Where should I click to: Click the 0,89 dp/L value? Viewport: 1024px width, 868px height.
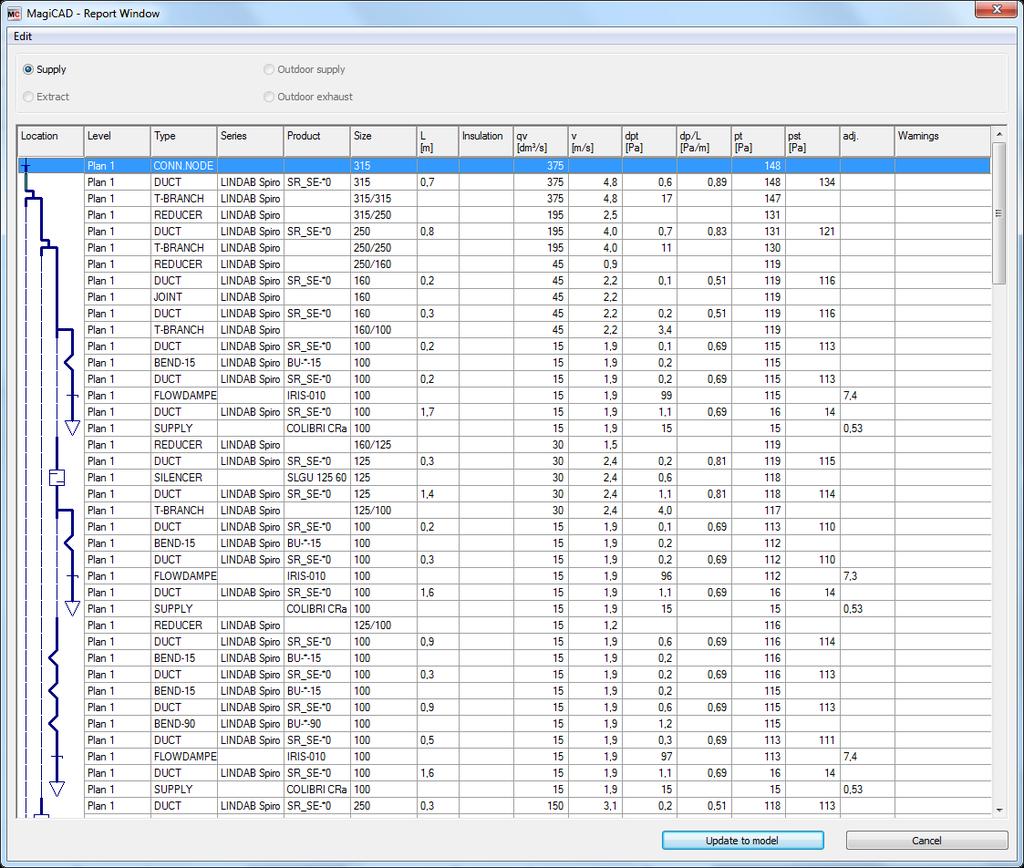tap(716, 182)
